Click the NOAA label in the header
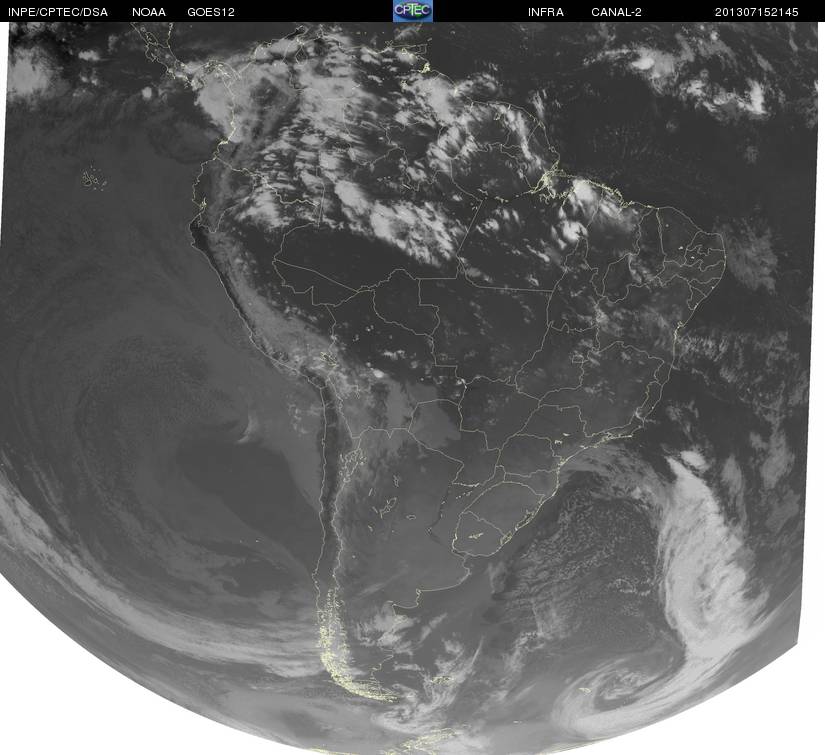 [149, 12]
